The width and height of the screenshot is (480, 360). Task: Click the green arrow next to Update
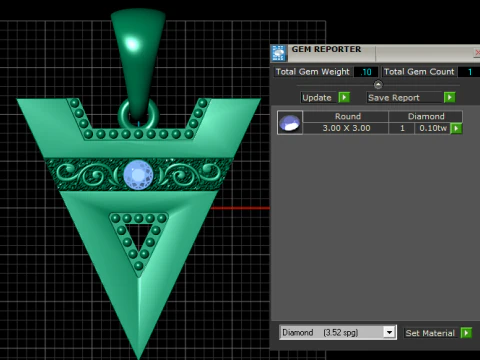(x=344, y=97)
